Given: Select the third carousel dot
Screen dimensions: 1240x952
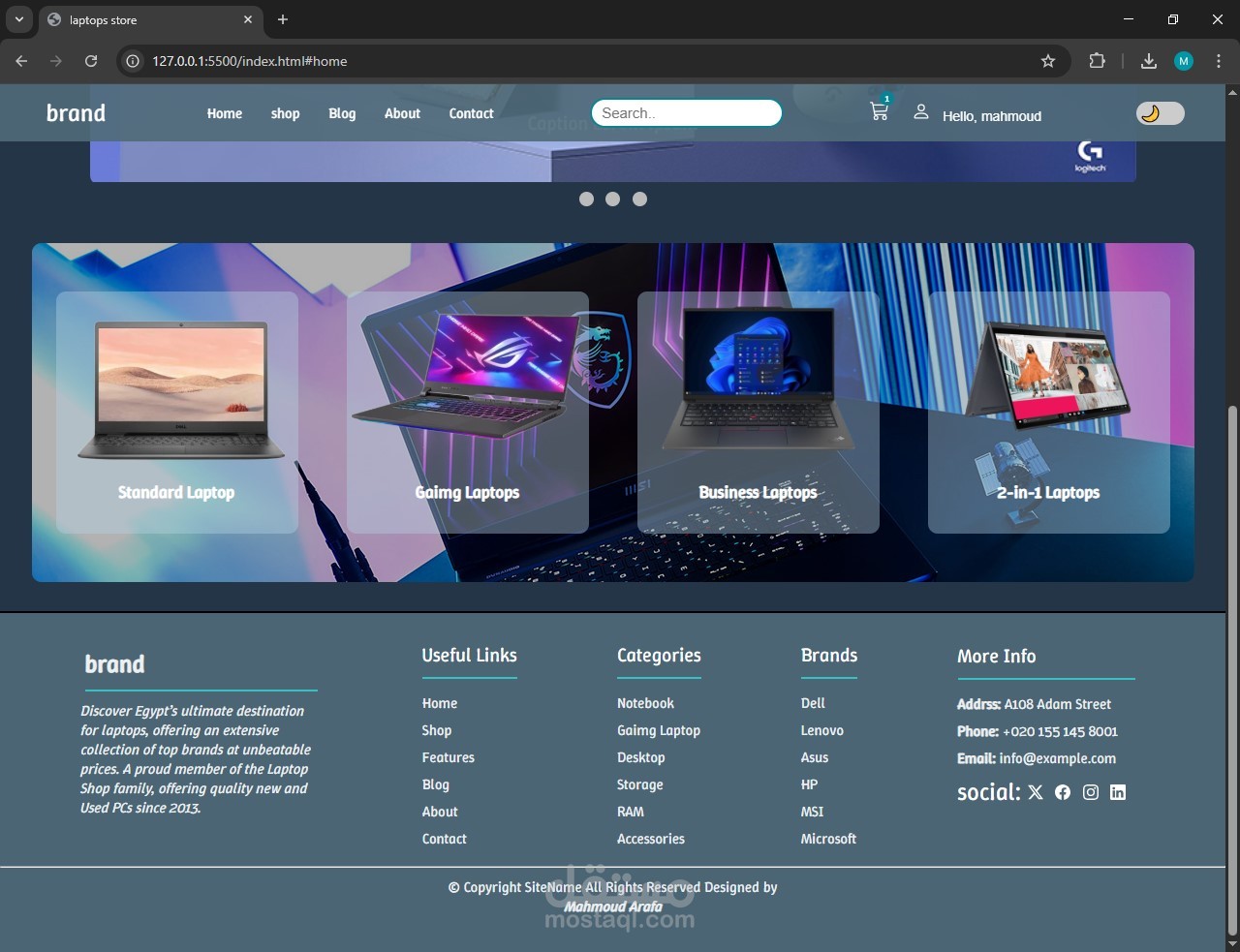Looking at the screenshot, I should tap(639, 199).
